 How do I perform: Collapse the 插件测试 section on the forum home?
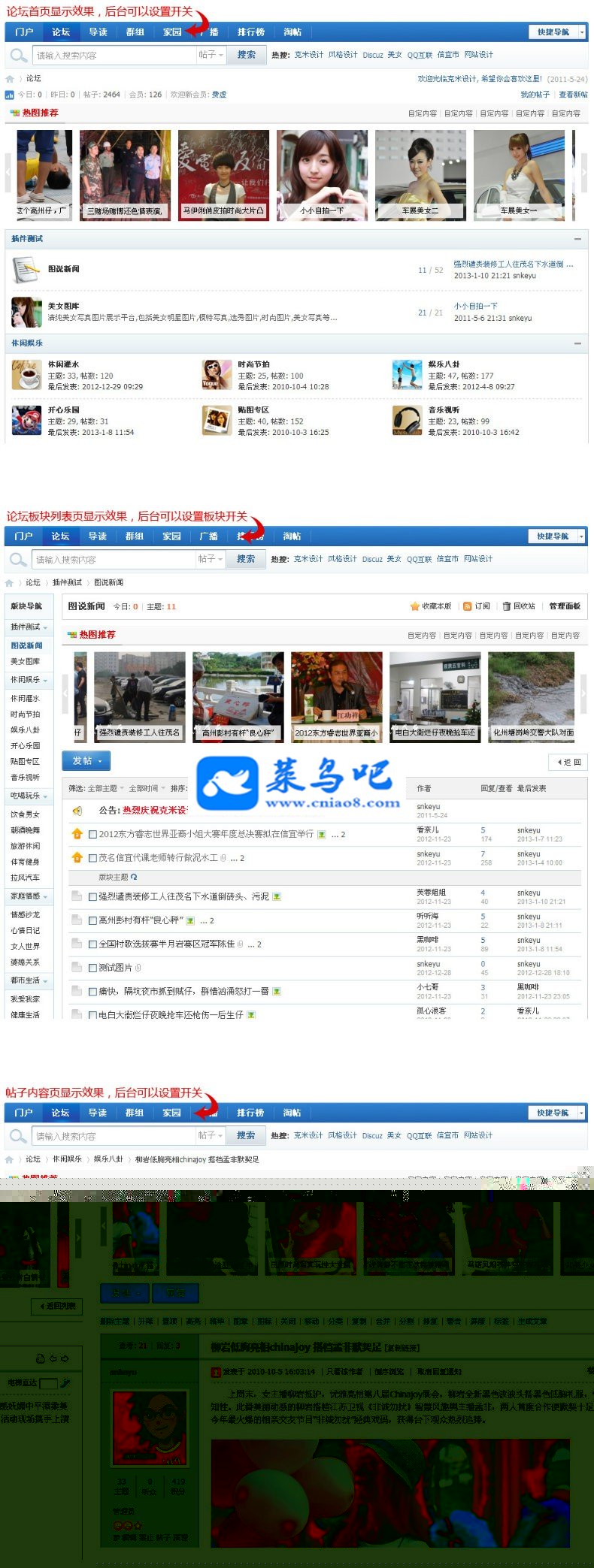(x=577, y=239)
